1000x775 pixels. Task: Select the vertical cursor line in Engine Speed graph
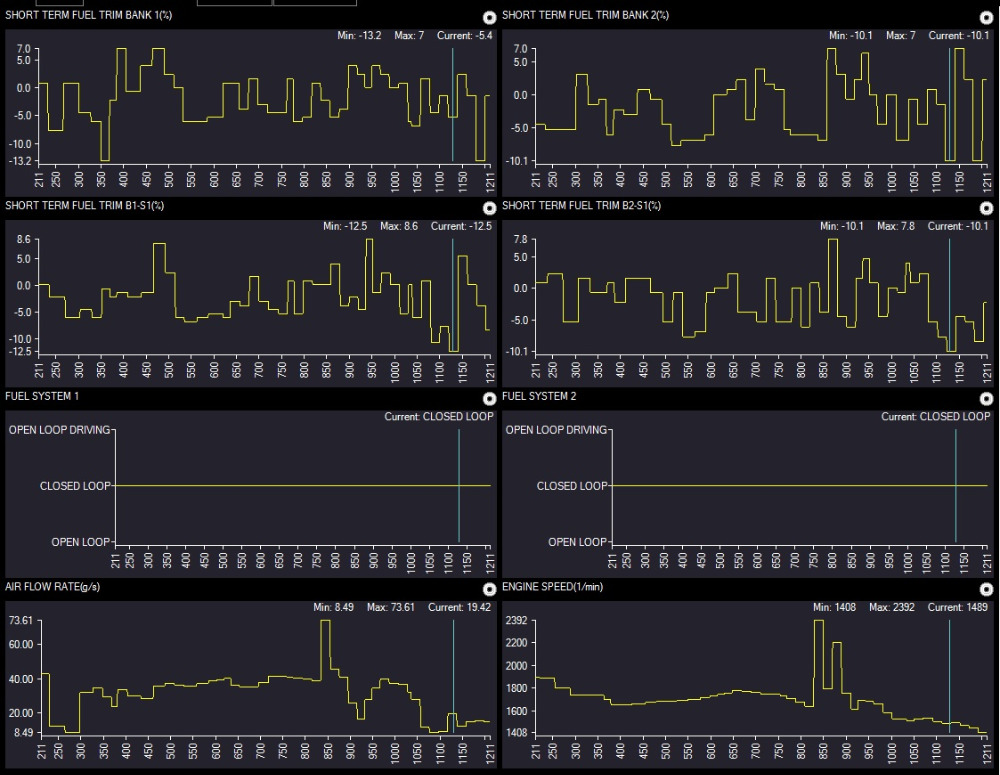[x=949, y=680]
